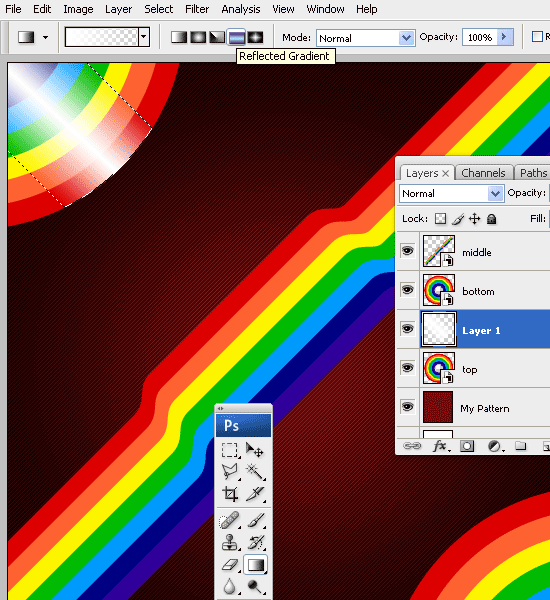Select the Radial Gradient style button
The image size is (550, 600).
coord(198,38)
